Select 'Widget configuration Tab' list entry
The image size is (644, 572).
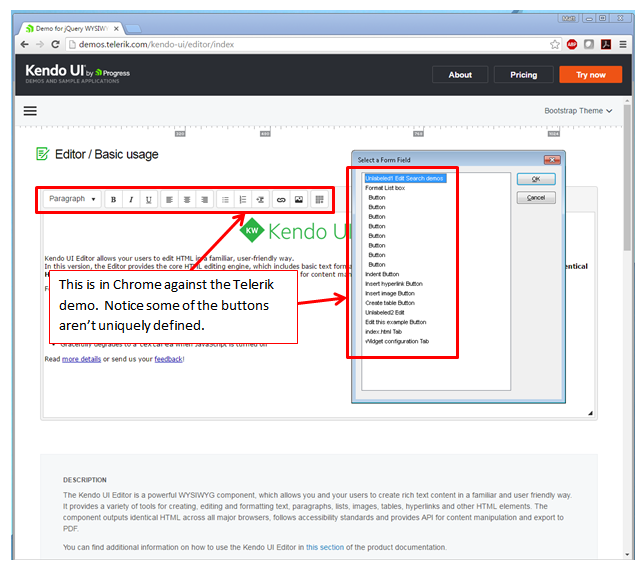pyautogui.click(x=397, y=341)
